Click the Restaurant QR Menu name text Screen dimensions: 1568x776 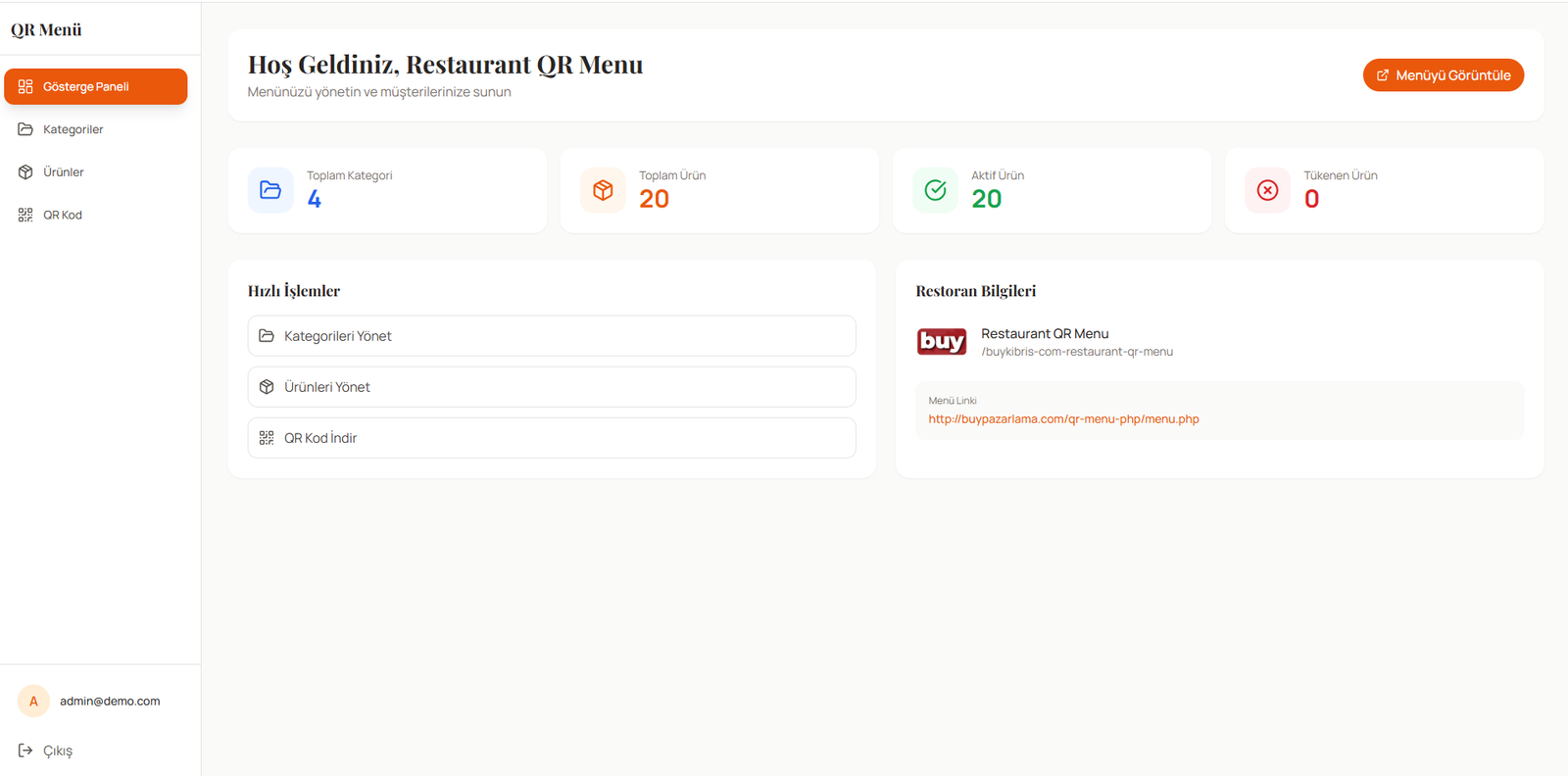point(1045,334)
